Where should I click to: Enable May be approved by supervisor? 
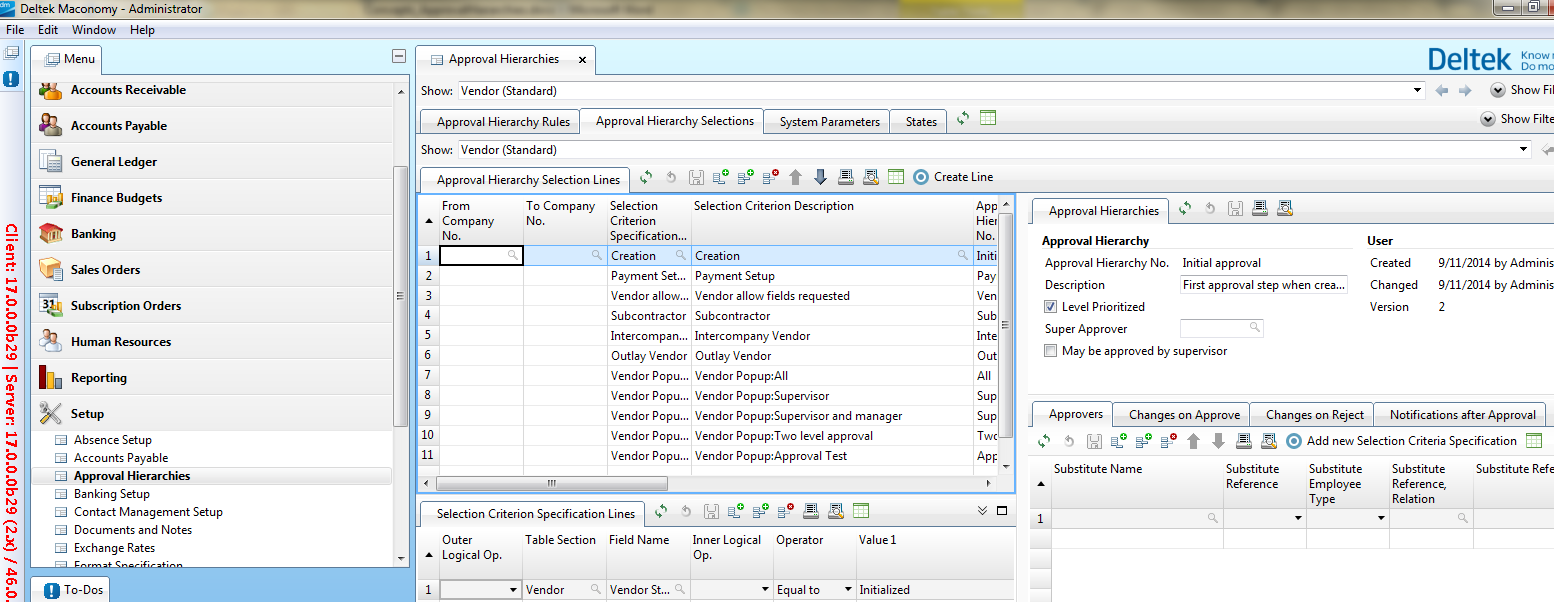tap(1051, 351)
